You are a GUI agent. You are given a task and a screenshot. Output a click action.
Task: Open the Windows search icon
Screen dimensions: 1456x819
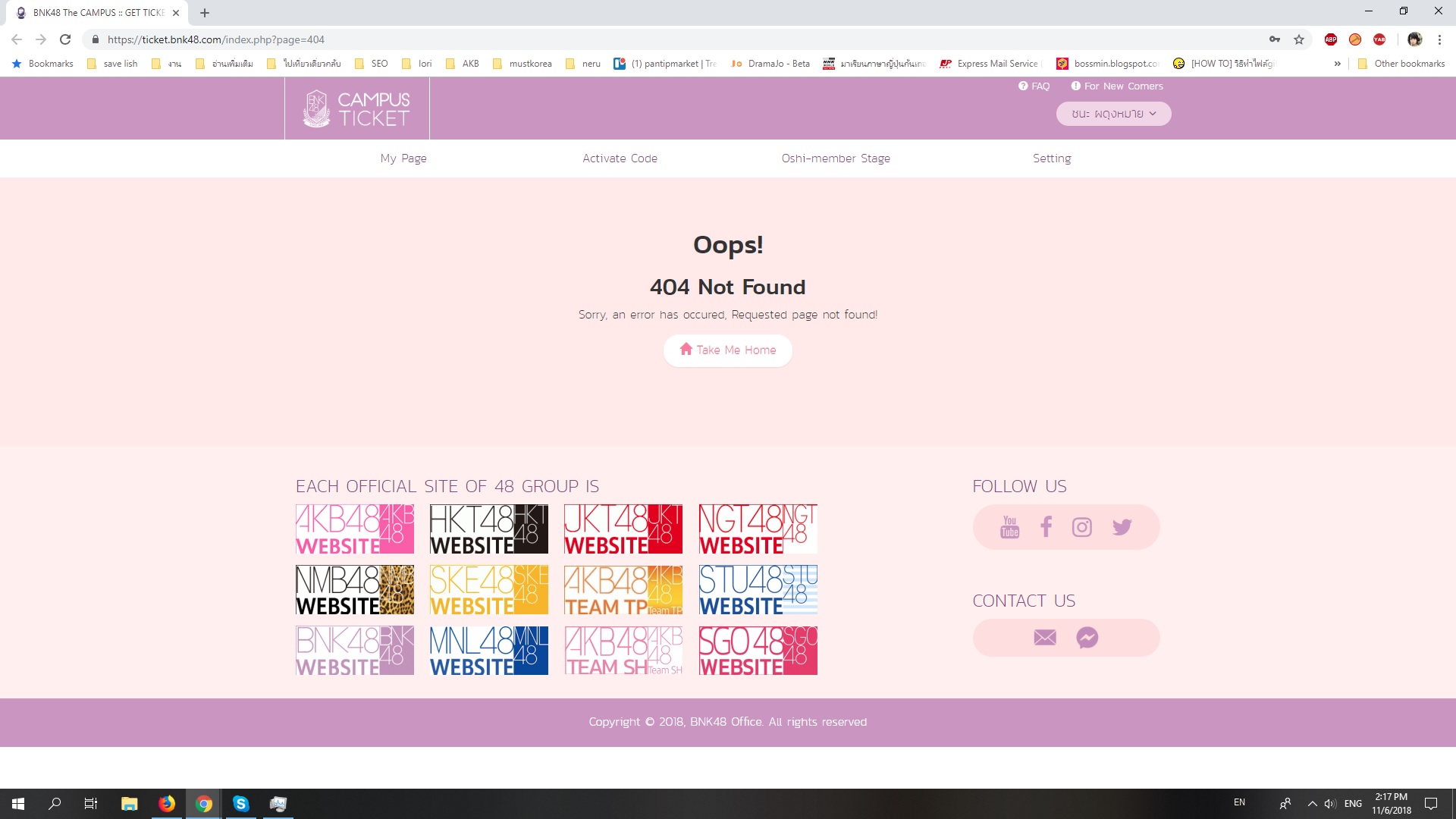(55, 804)
